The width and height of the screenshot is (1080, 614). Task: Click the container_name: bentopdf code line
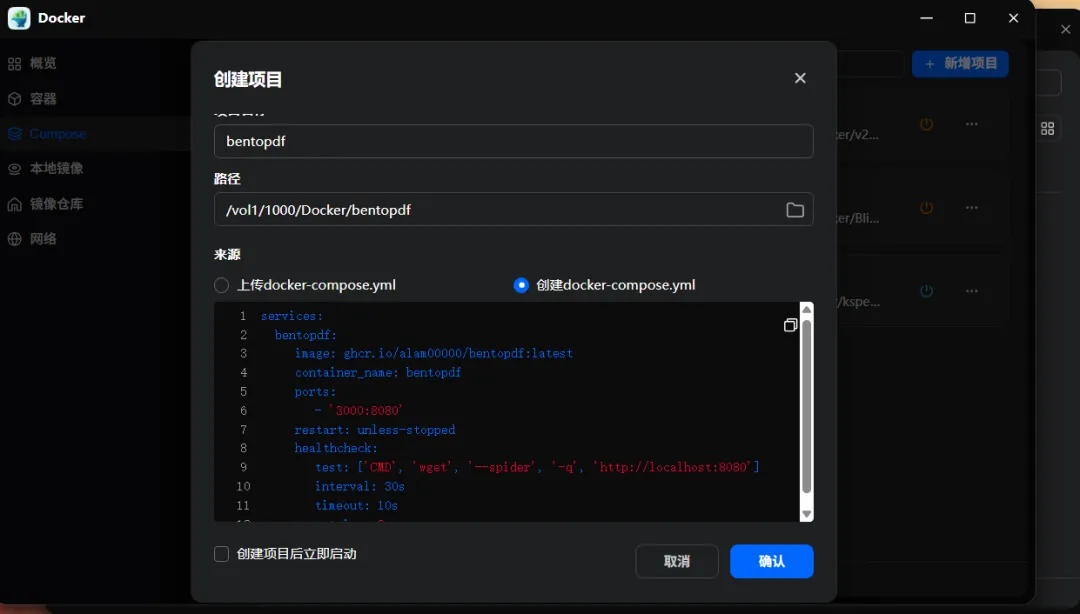[x=378, y=373]
